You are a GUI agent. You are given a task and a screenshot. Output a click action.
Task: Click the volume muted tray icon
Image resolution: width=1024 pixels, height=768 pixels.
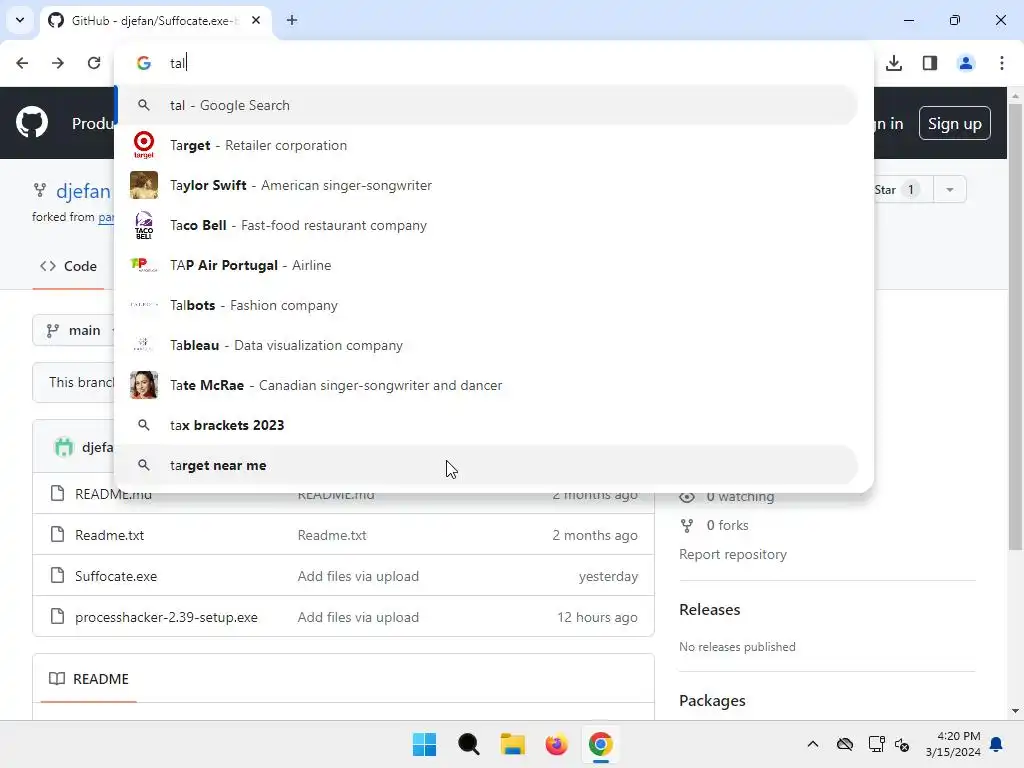902,744
